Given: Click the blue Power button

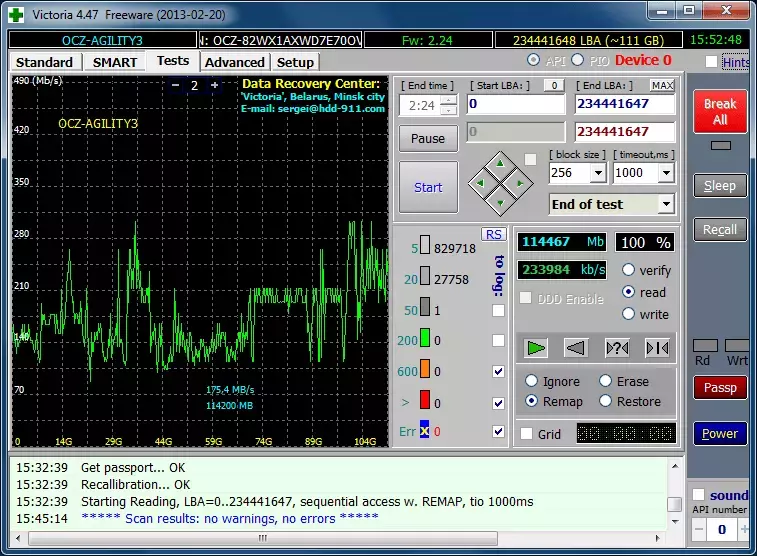Looking at the screenshot, I should (x=720, y=433).
